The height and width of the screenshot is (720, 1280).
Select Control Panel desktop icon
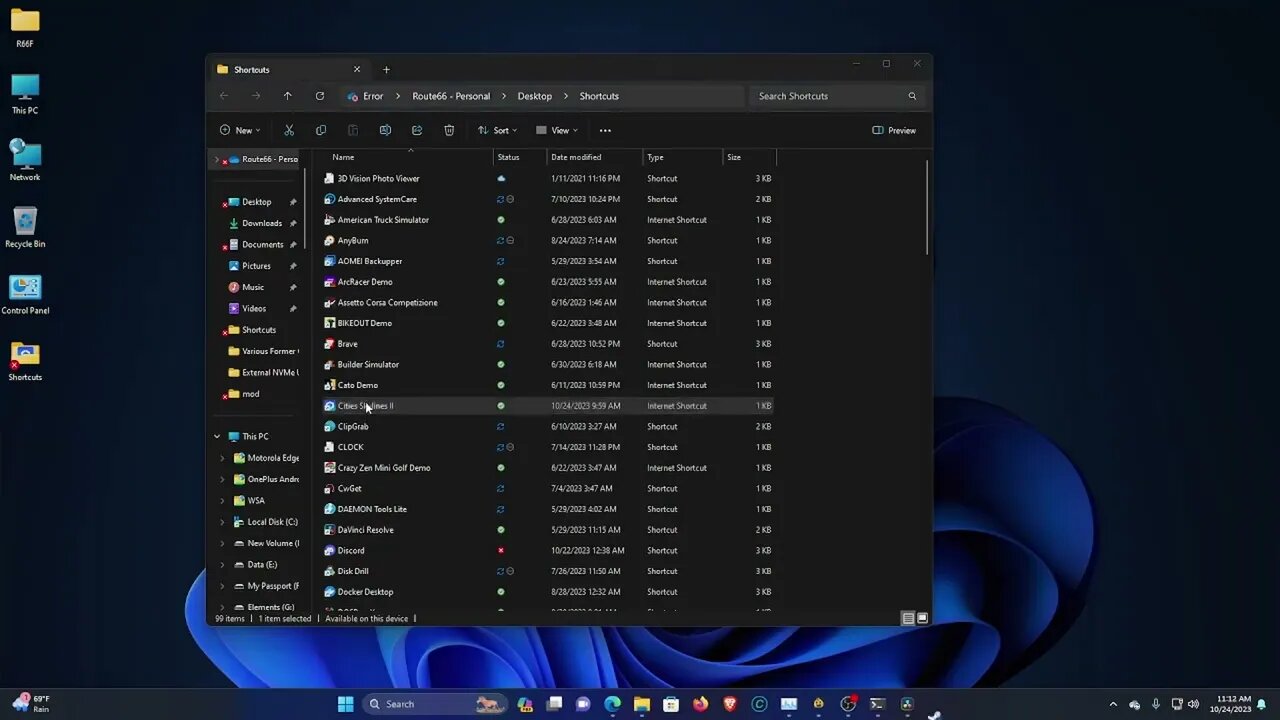click(25, 295)
